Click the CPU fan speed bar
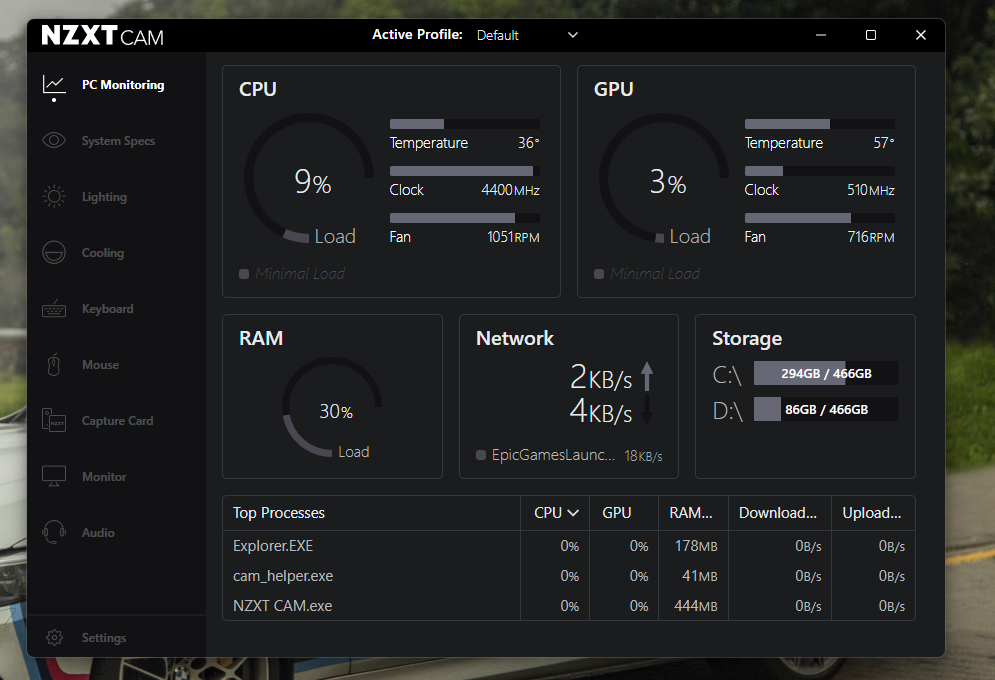The image size is (995, 680). [x=465, y=218]
